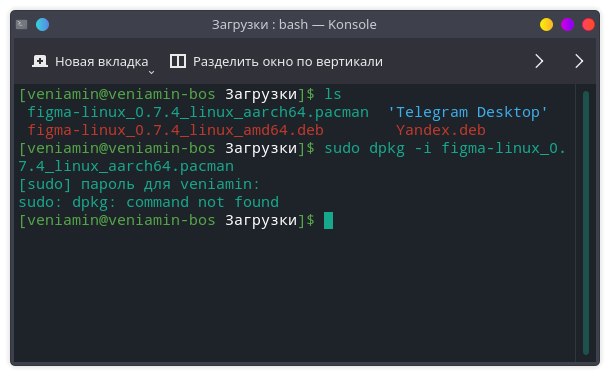Click the 'ls' command text
This screenshot has height=376, width=610.
333,94
